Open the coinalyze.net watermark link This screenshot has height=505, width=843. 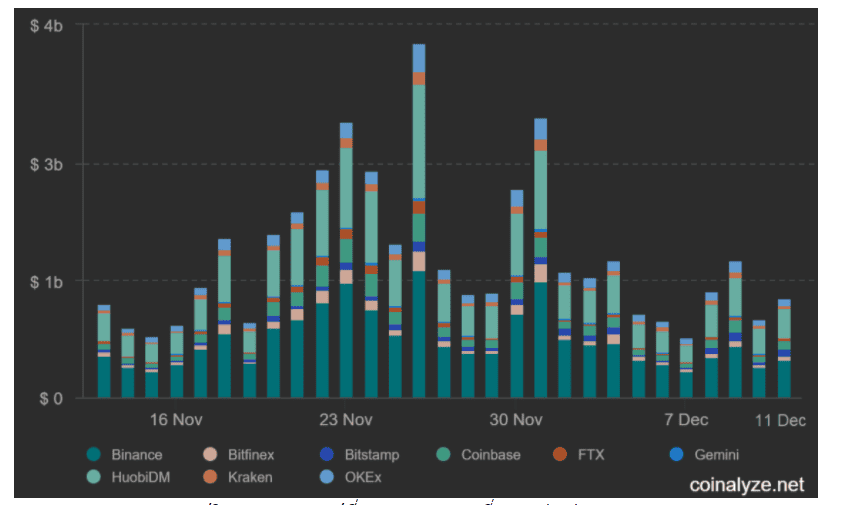click(x=747, y=485)
